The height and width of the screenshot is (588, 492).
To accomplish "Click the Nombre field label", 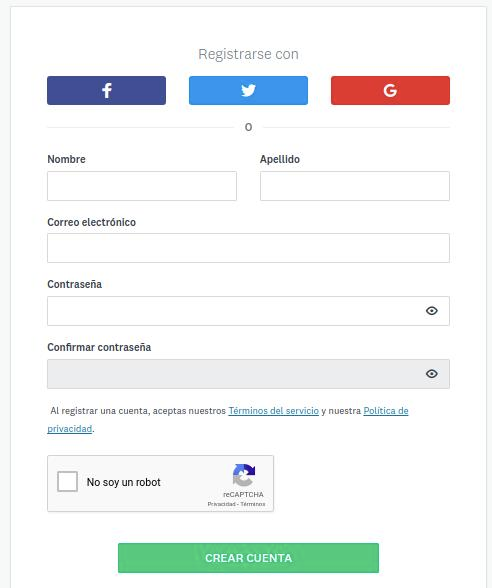I will tap(66, 159).
